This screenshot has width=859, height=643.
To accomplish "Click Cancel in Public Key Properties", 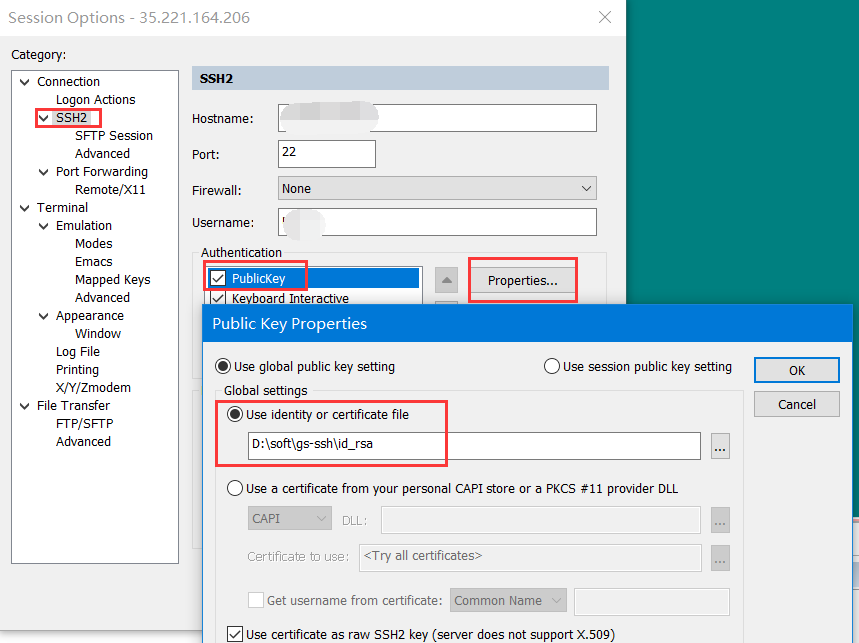I will click(796, 404).
